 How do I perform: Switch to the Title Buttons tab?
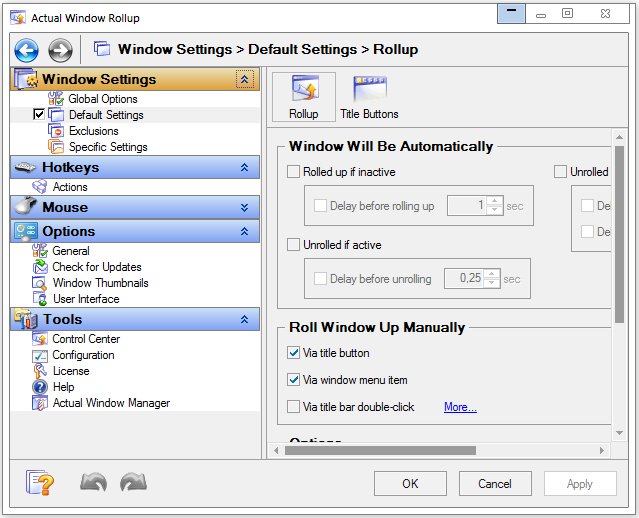click(370, 97)
